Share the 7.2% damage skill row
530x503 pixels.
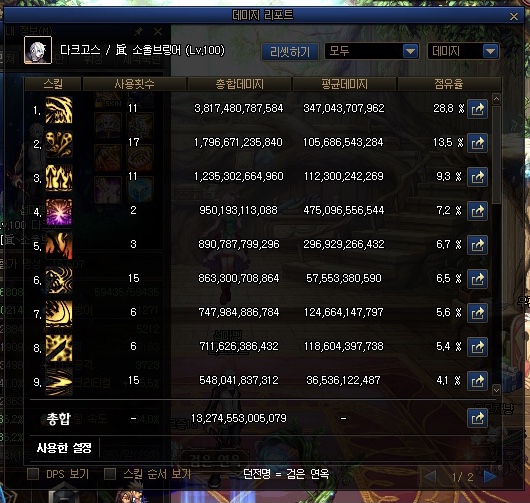[477, 211]
